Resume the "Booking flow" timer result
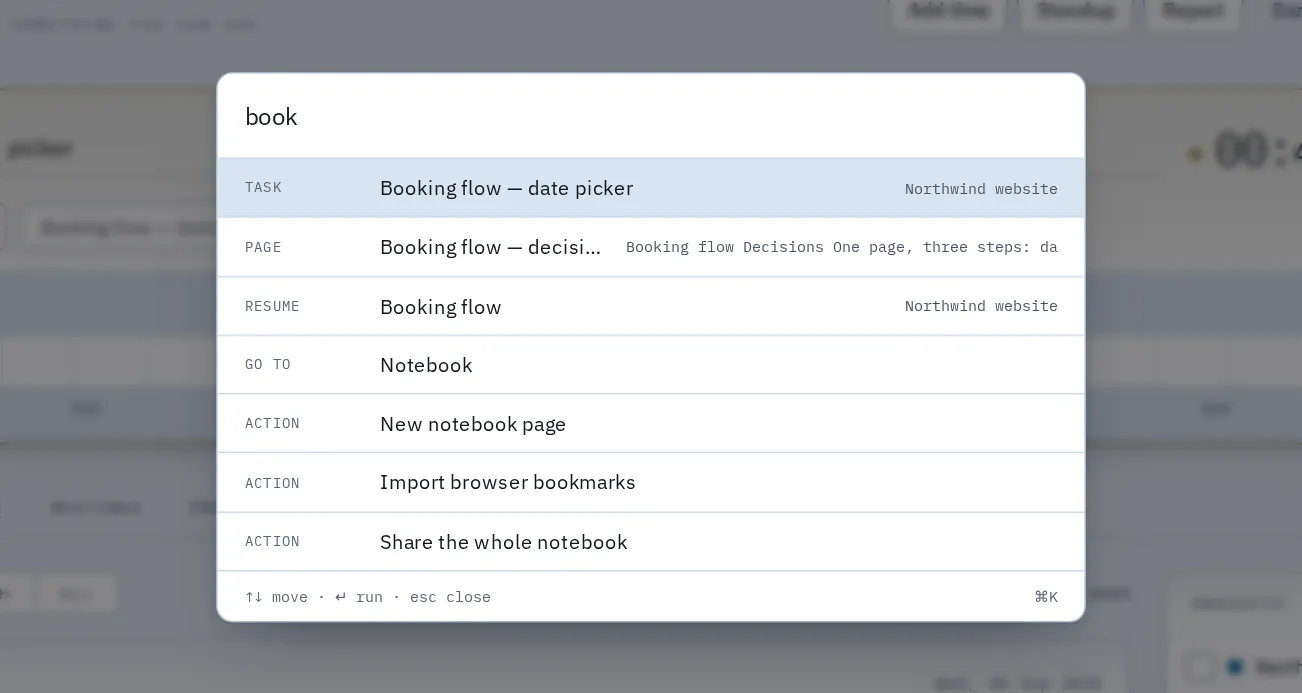Screen dimensions: 1302x693 tap(650, 306)
